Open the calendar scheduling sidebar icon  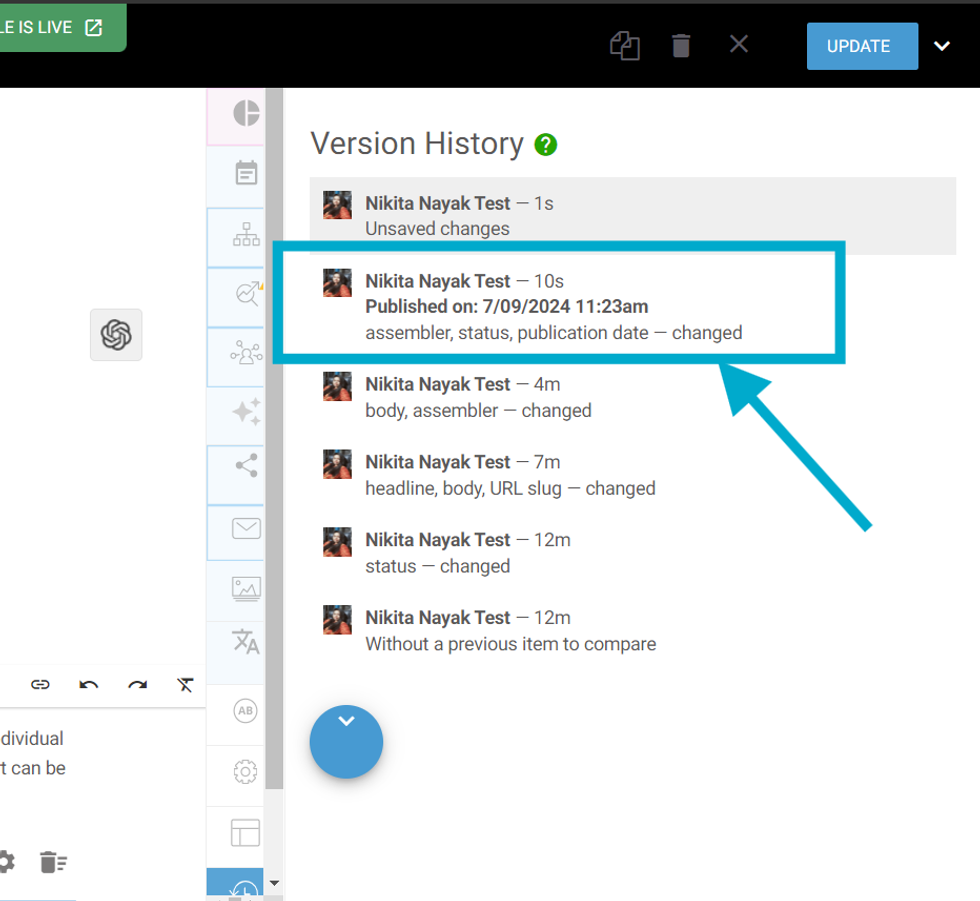(246, 174)
